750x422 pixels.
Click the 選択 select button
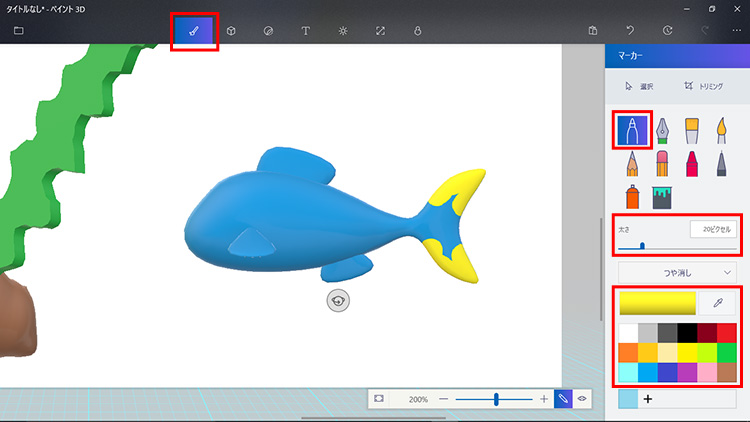pyautogui.click(x=640, y=87)
